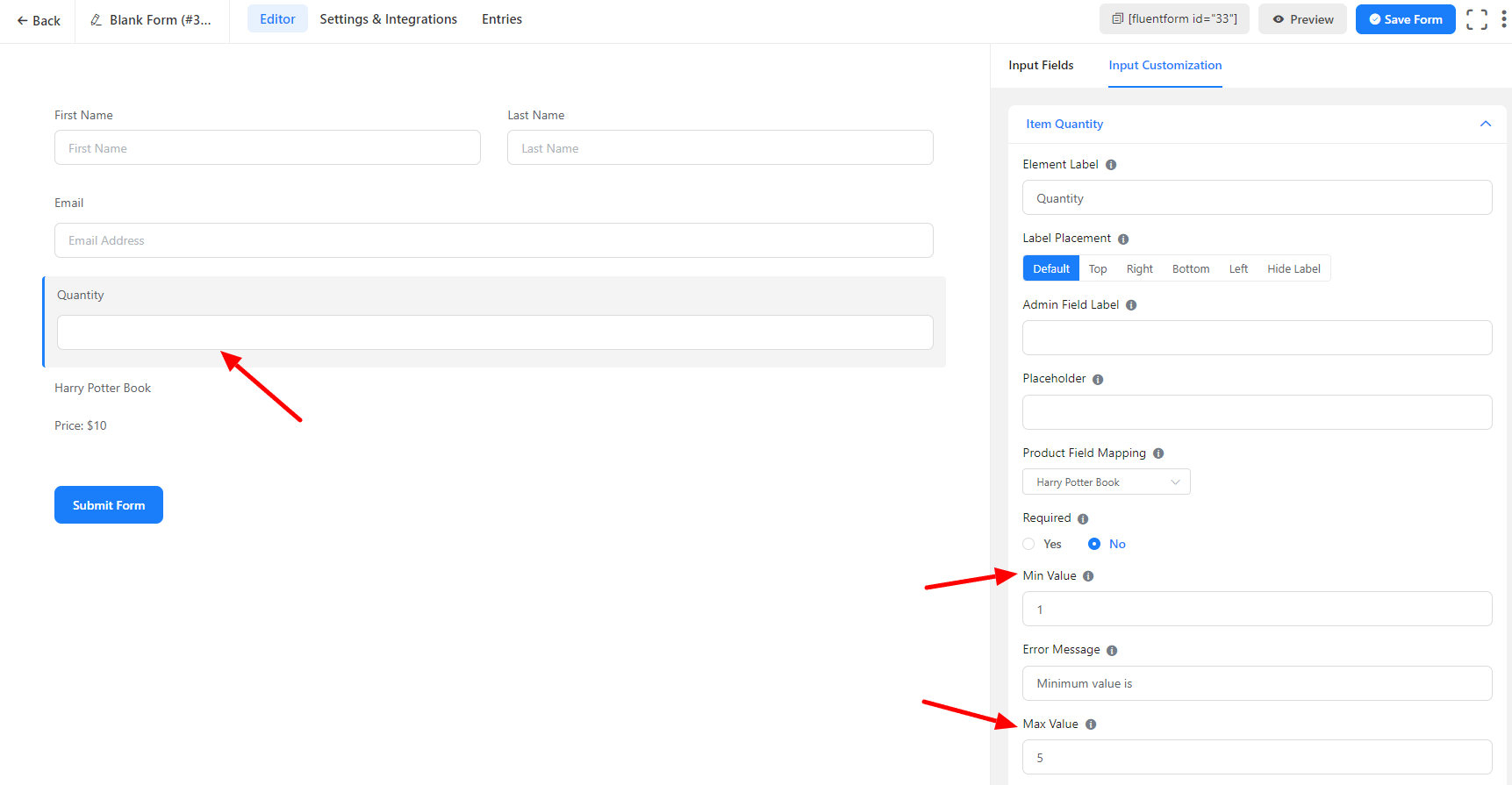1512x785 pixels.
Task: Open the Settings & Integrations tab
Action: pos(388,19)
